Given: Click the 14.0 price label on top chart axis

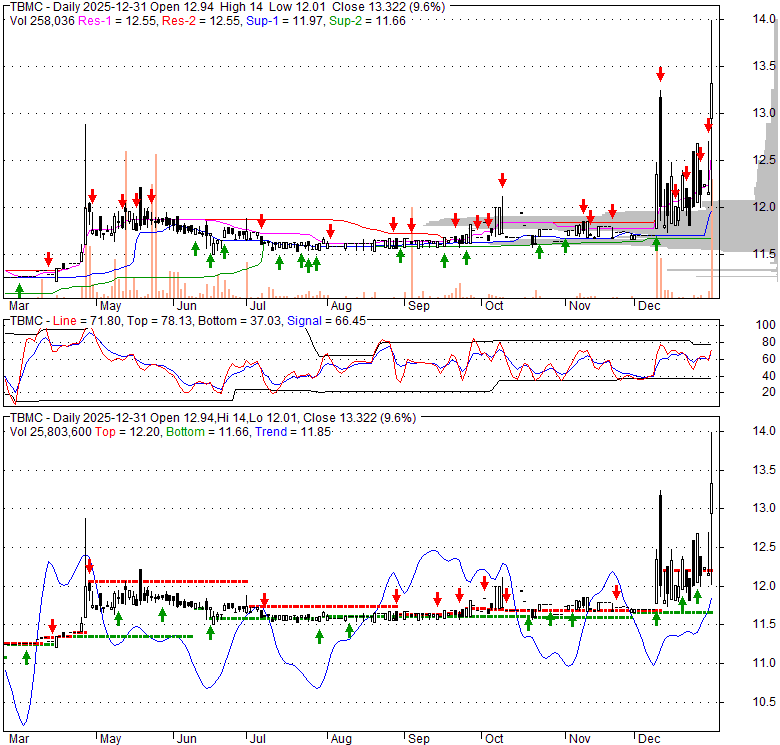Looking at the screenshot, I should click(x=765, y=19).
